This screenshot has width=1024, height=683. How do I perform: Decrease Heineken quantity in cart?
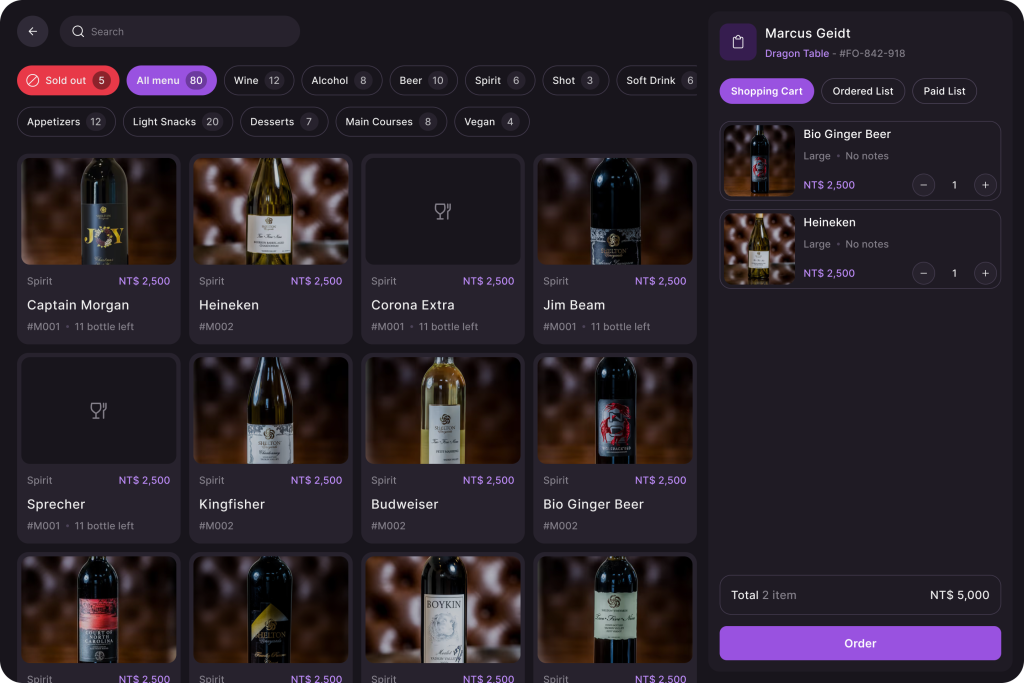coord(923,273)
